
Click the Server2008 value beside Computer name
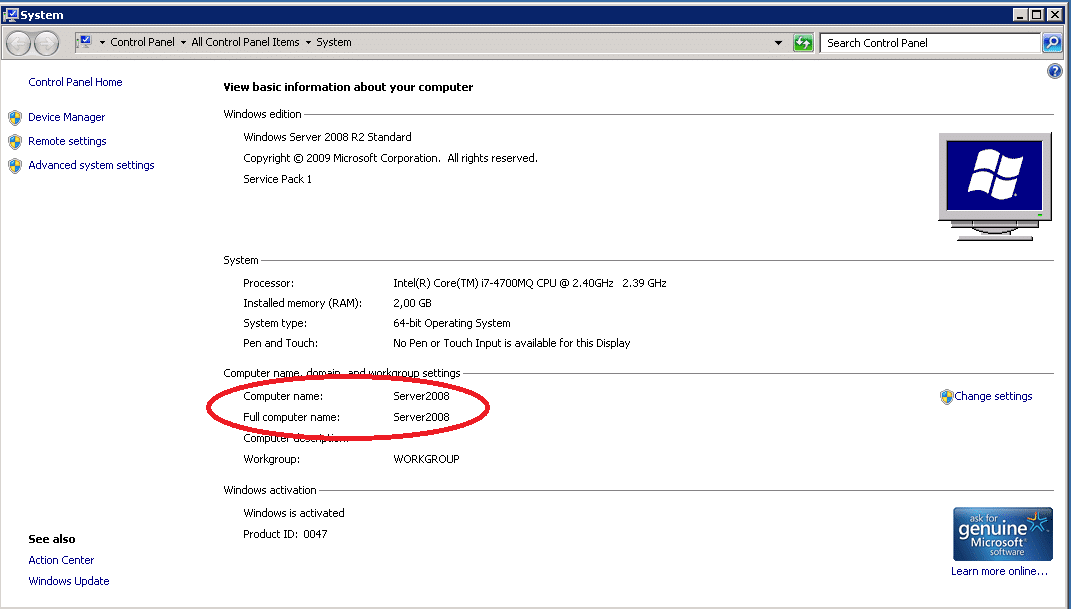point(421,397)
